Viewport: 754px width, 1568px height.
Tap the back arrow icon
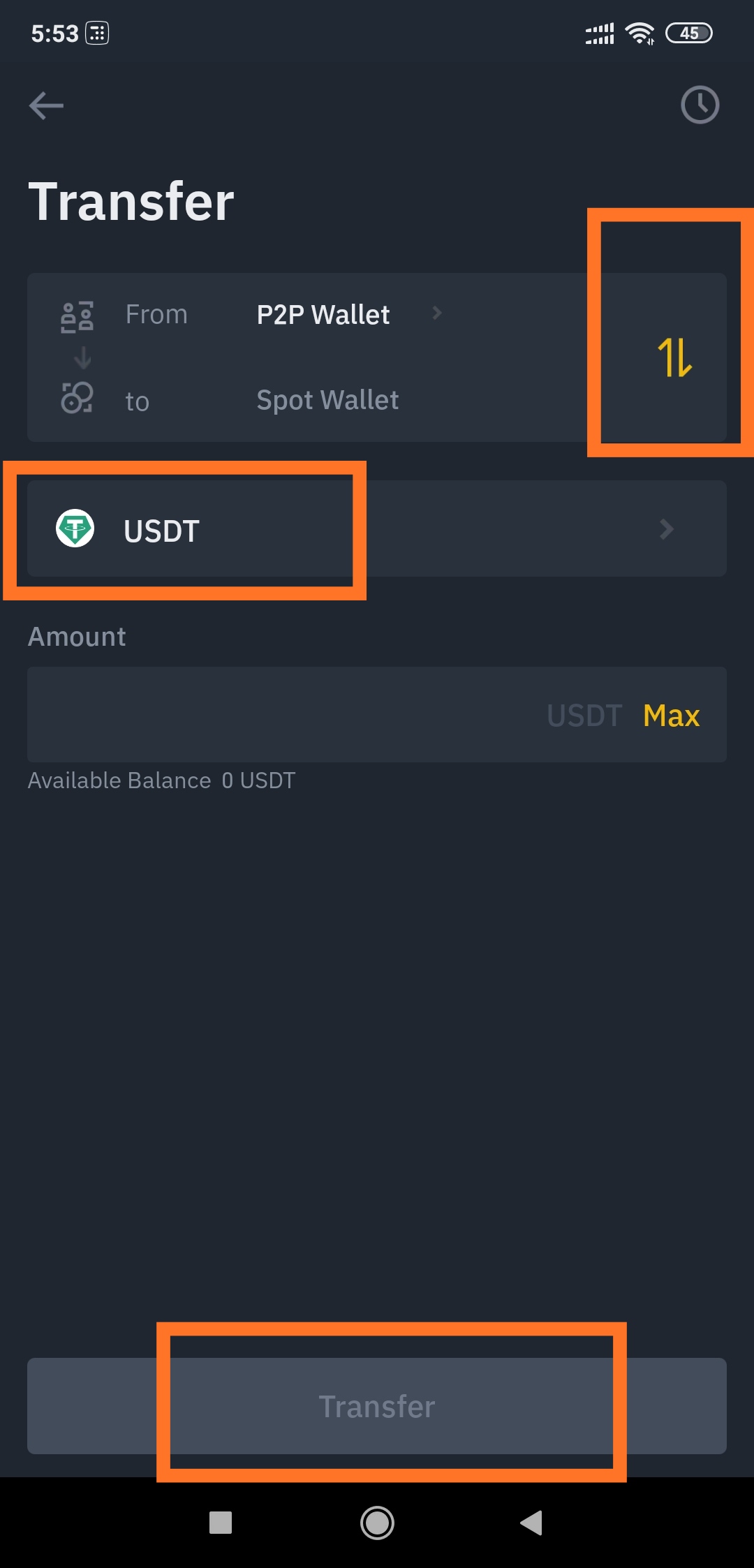click(x=46, y=106)
